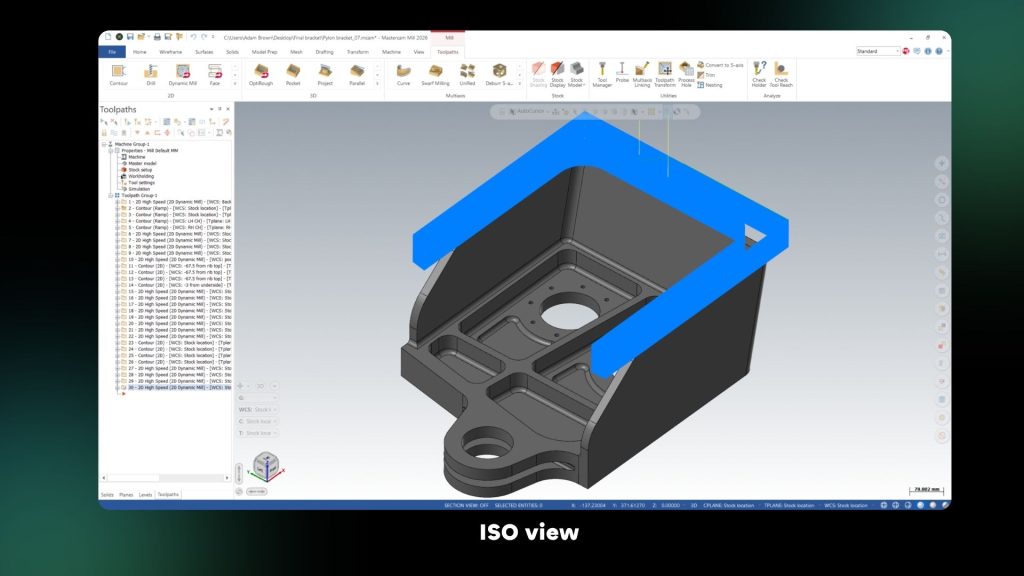Click SECTION VIEW: OFF in status bar

click(x=466, y=505)
